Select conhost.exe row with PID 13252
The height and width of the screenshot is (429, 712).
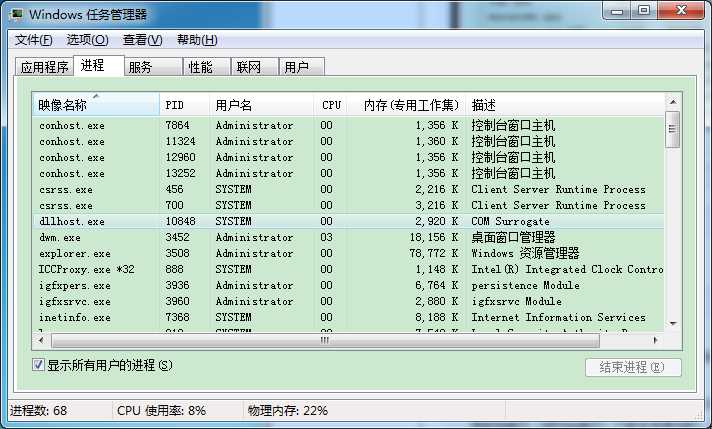(x=348, y=173)
